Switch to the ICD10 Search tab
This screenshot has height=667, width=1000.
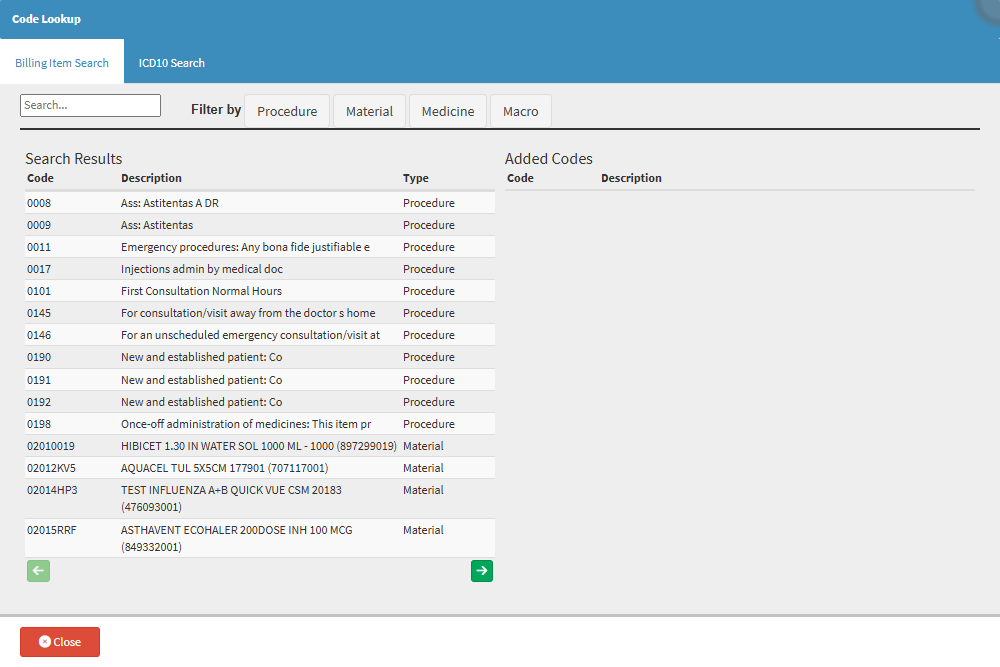point(172,63)
